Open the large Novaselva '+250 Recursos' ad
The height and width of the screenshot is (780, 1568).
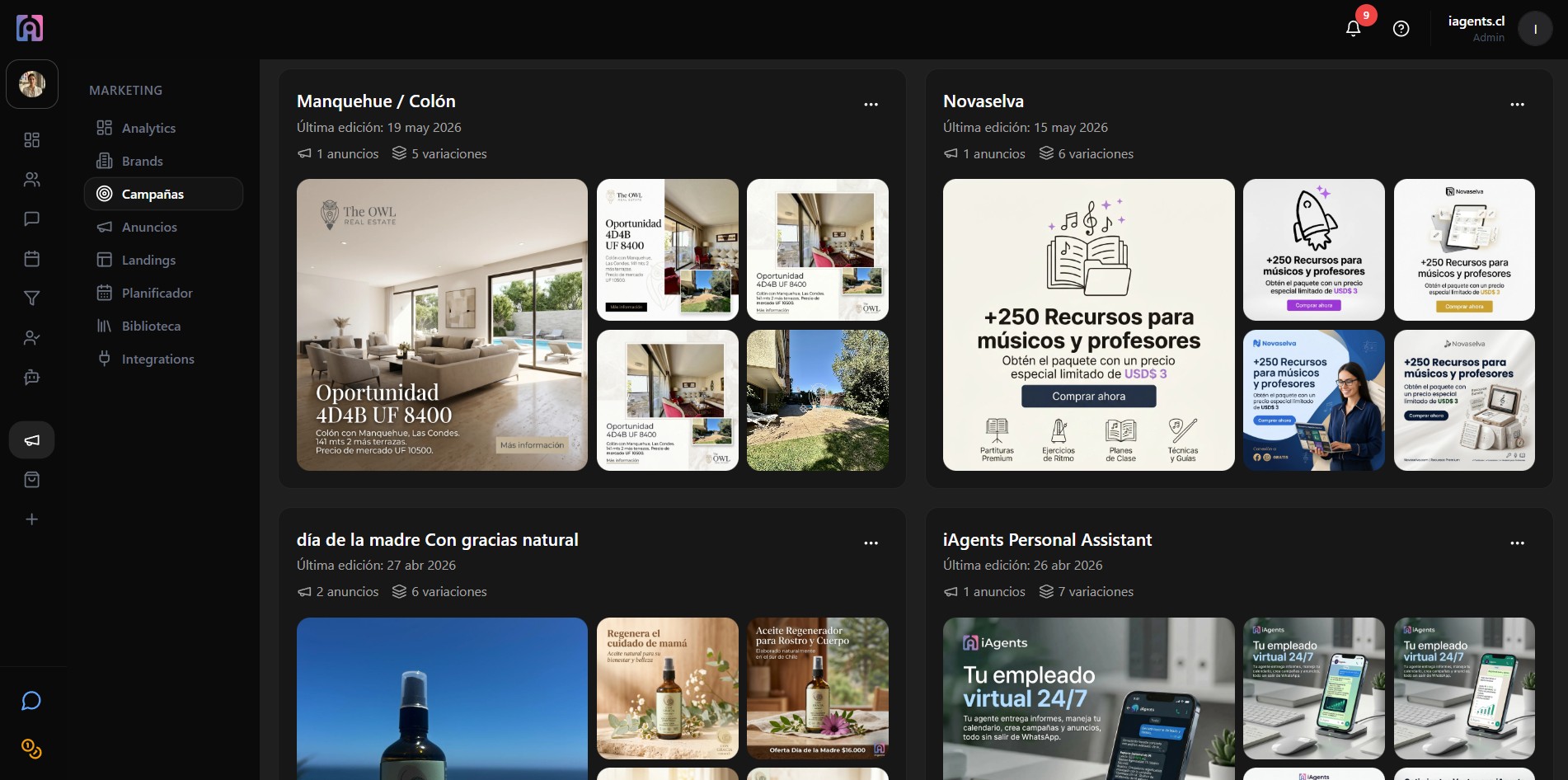coord(1089,325)
